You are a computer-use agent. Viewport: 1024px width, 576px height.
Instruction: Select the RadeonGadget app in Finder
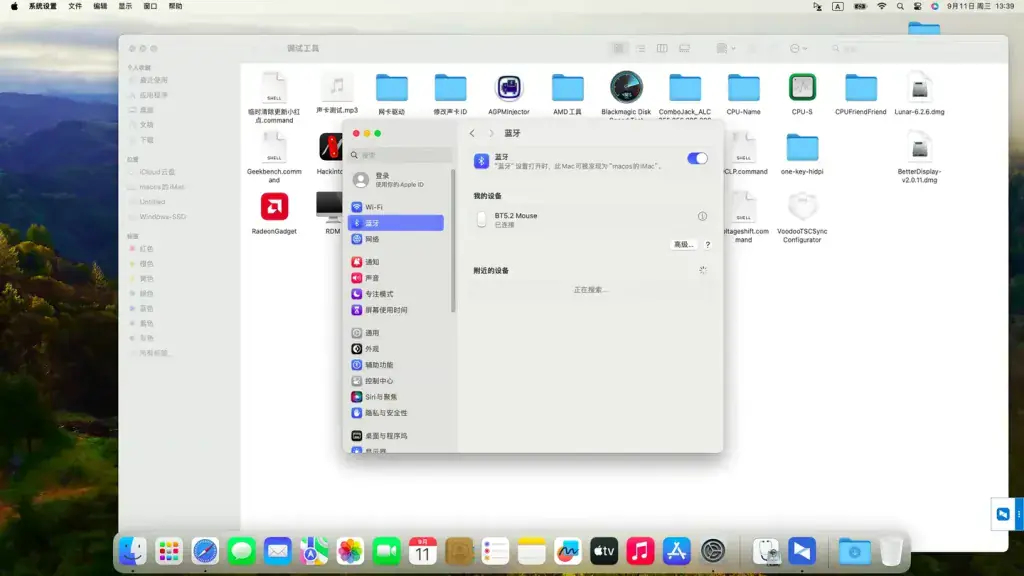pyautogui.click(x=274, y=207)
